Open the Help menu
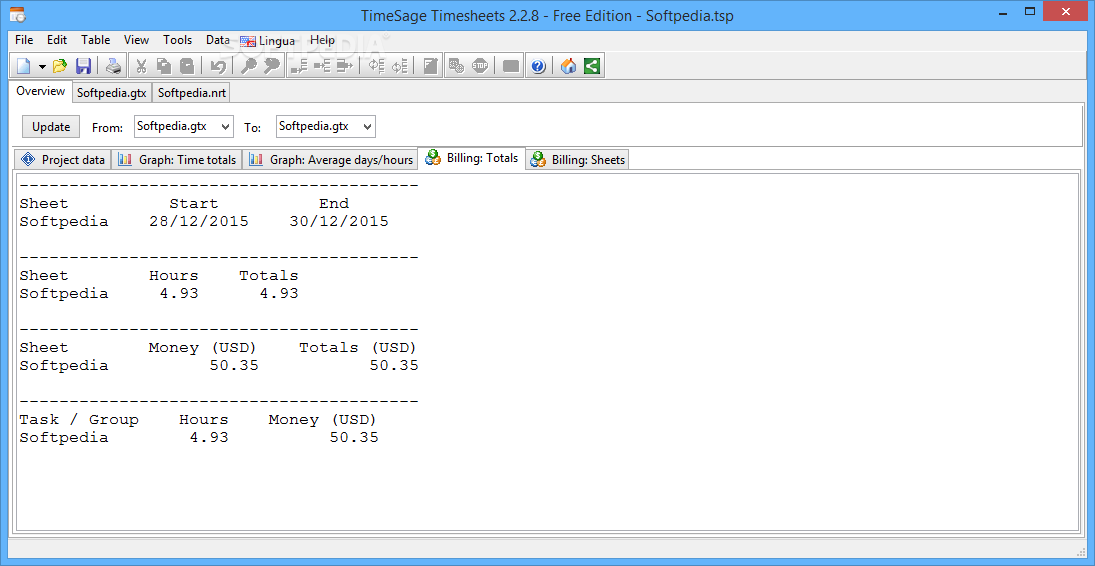This screenshot has height=566, width=1095. (323, 41)
